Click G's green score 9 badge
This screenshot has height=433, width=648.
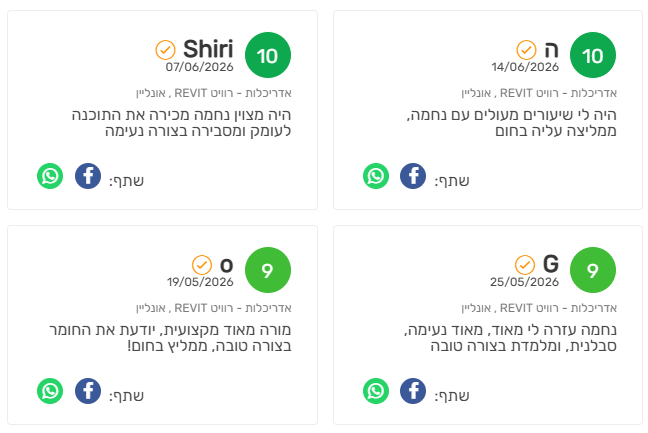coord(593,270)
